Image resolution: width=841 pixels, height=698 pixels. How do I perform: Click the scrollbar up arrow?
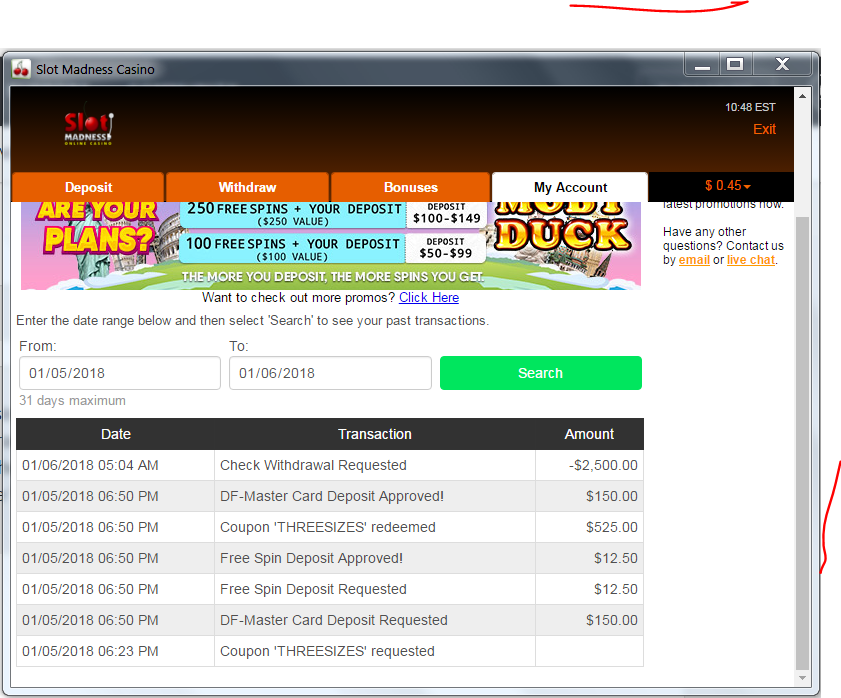[802, 96]
